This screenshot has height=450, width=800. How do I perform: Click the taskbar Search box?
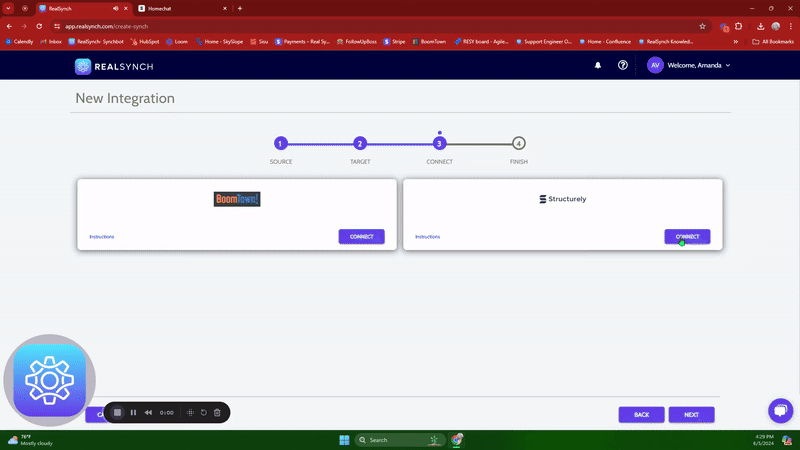pos(399,440)
